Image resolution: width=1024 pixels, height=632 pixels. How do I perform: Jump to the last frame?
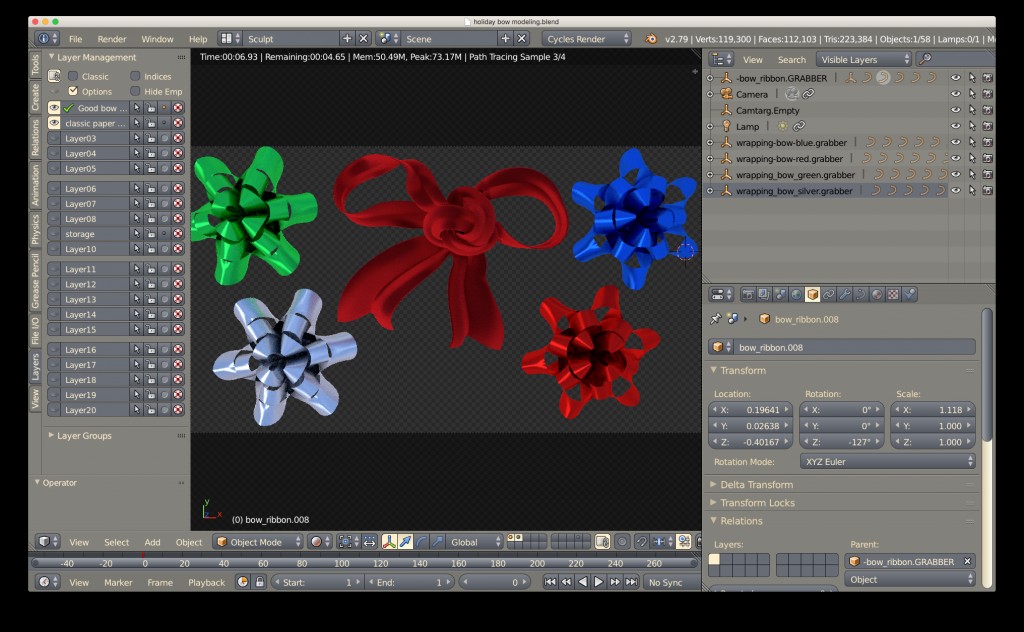(631, 582)
